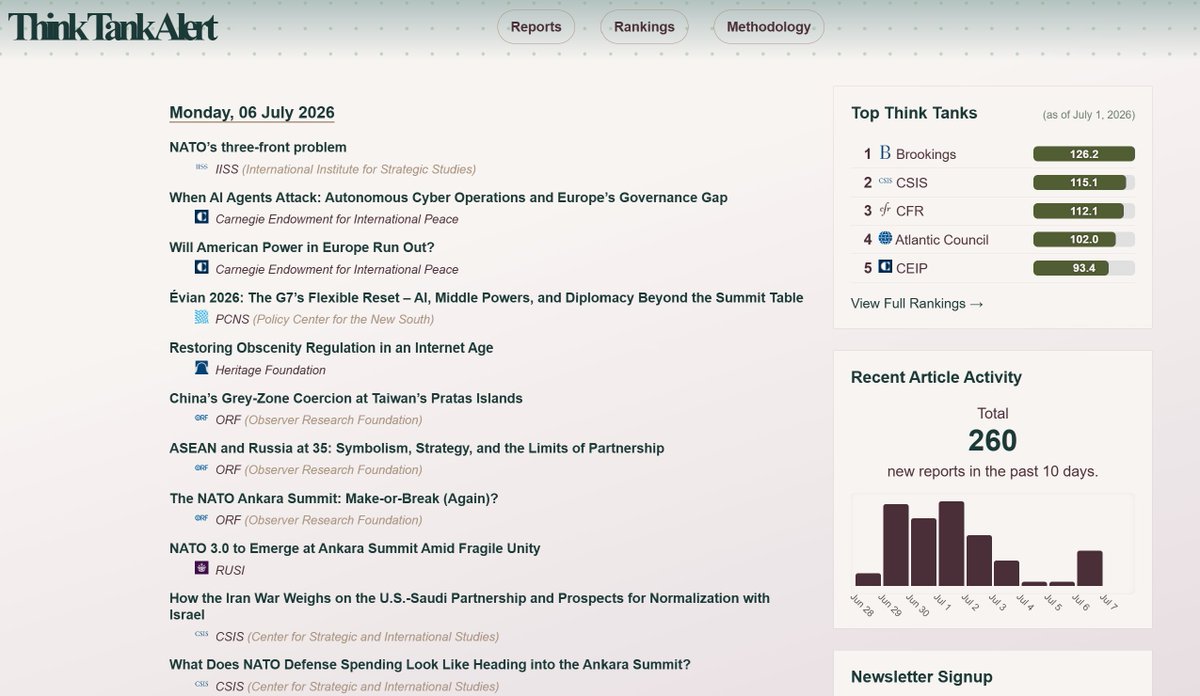Click CSIS icon in Top Think Tanks
This screenshot has height=696, width=1200.
click(x=885, y=182)
